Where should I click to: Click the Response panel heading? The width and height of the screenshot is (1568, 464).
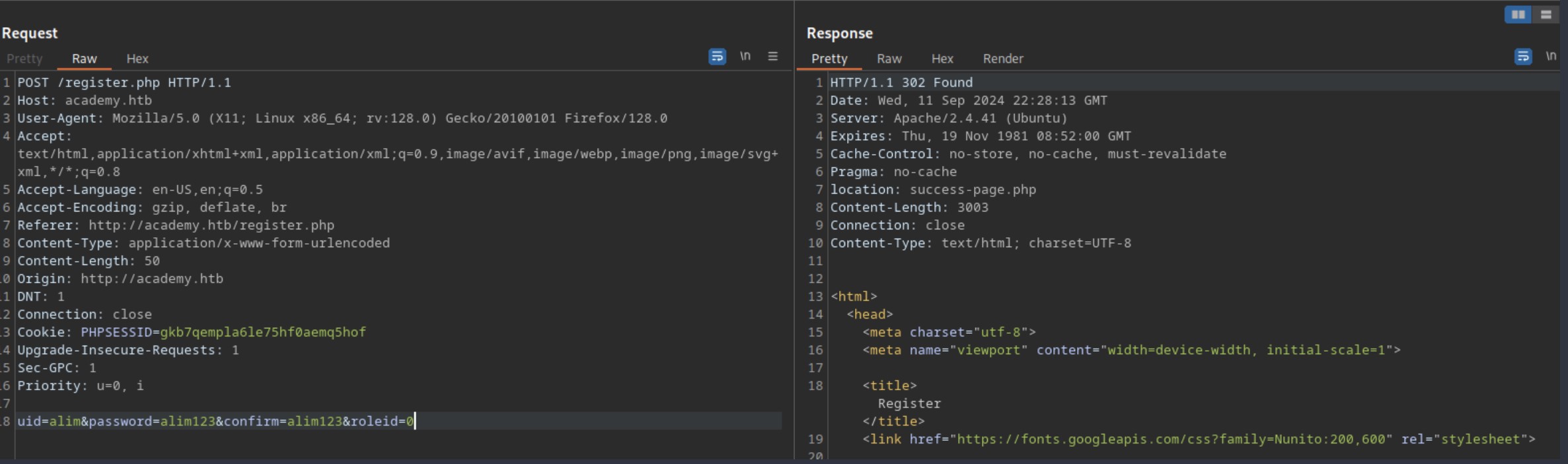tap(840, 33)
